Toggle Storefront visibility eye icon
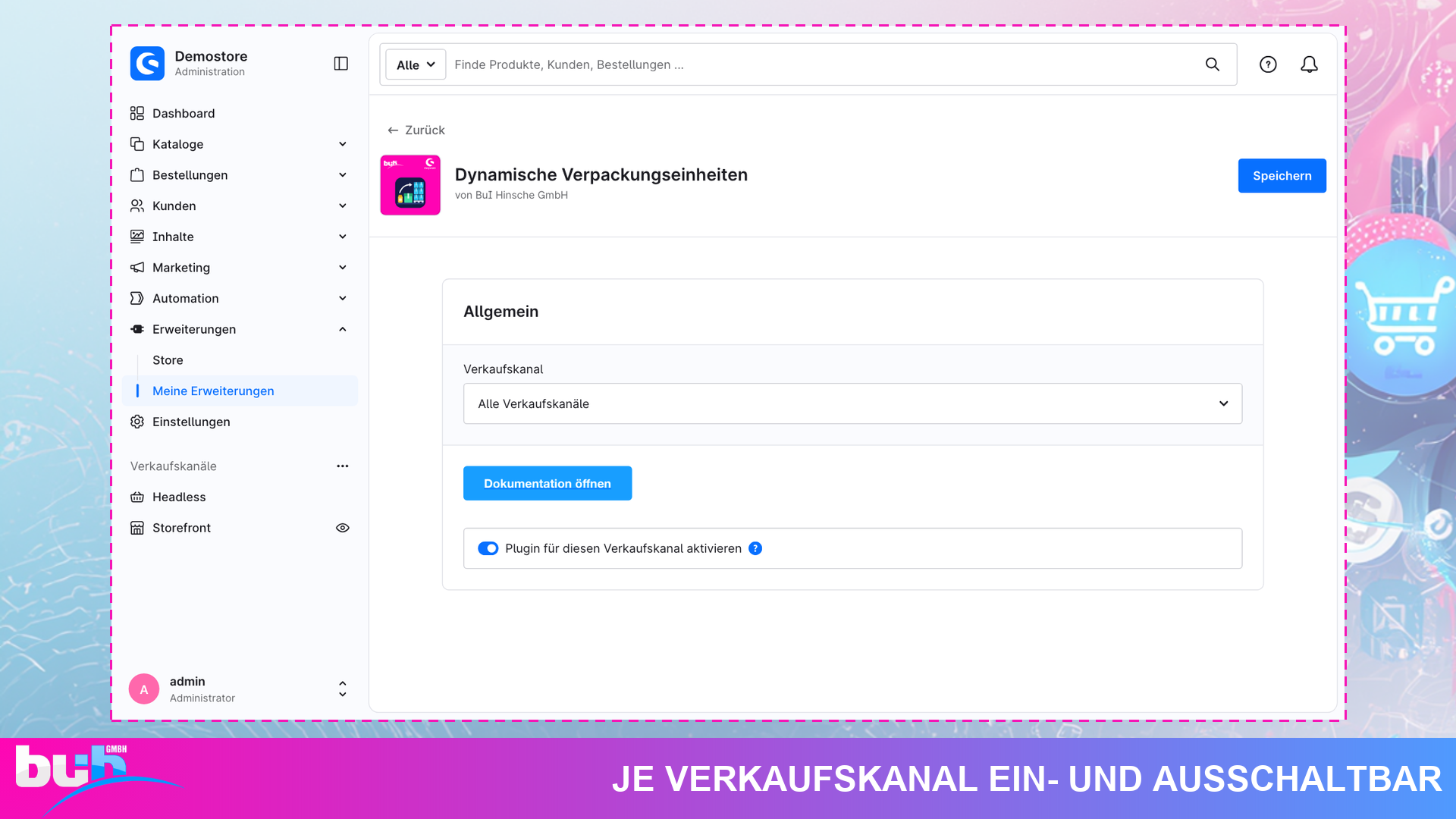 (343, 528)
